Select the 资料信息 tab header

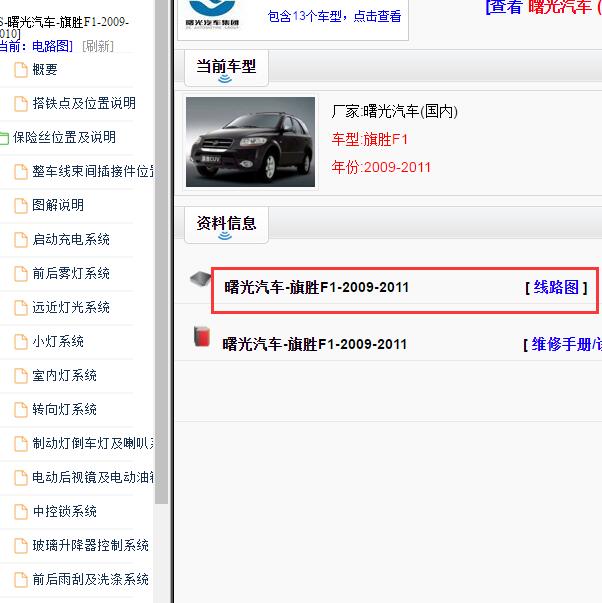click(x=226, y=225)
